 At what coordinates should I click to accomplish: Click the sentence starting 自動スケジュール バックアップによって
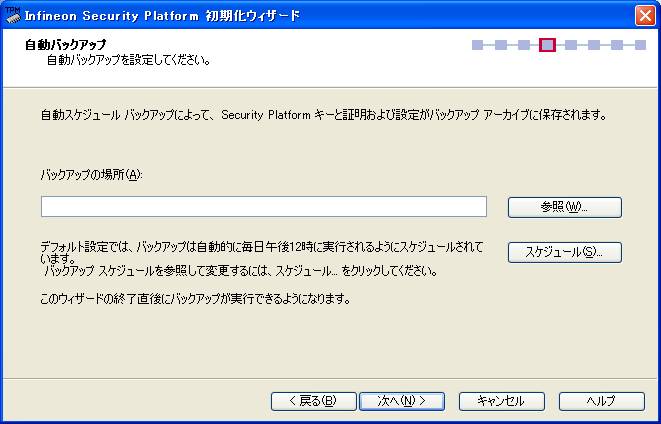point(324,115)
